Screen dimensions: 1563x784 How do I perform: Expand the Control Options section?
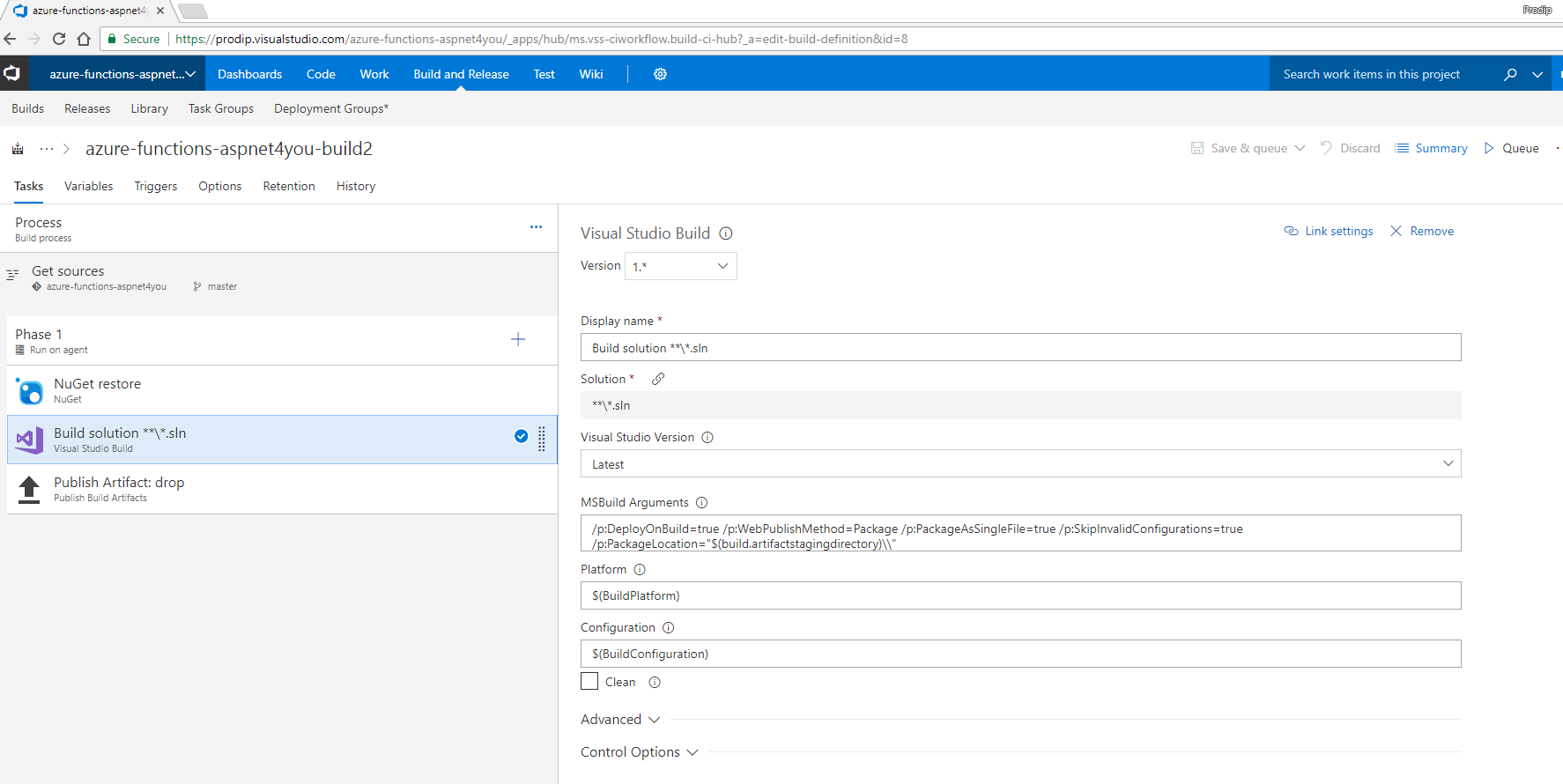[x=640, y=751]
